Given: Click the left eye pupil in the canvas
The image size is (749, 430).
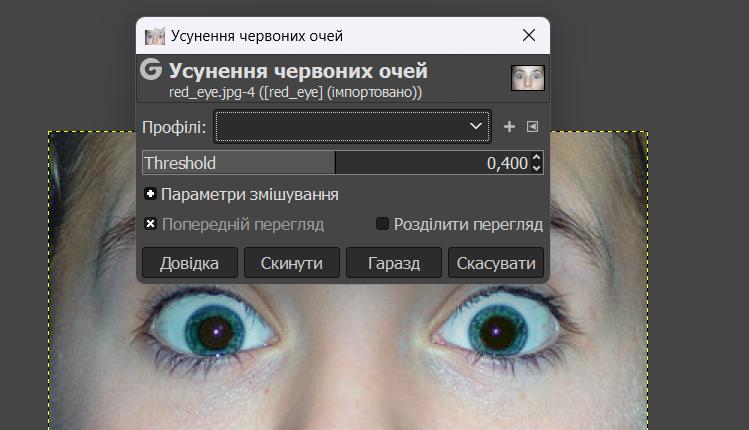Looking at the screenshot, I should click(216, 332).
